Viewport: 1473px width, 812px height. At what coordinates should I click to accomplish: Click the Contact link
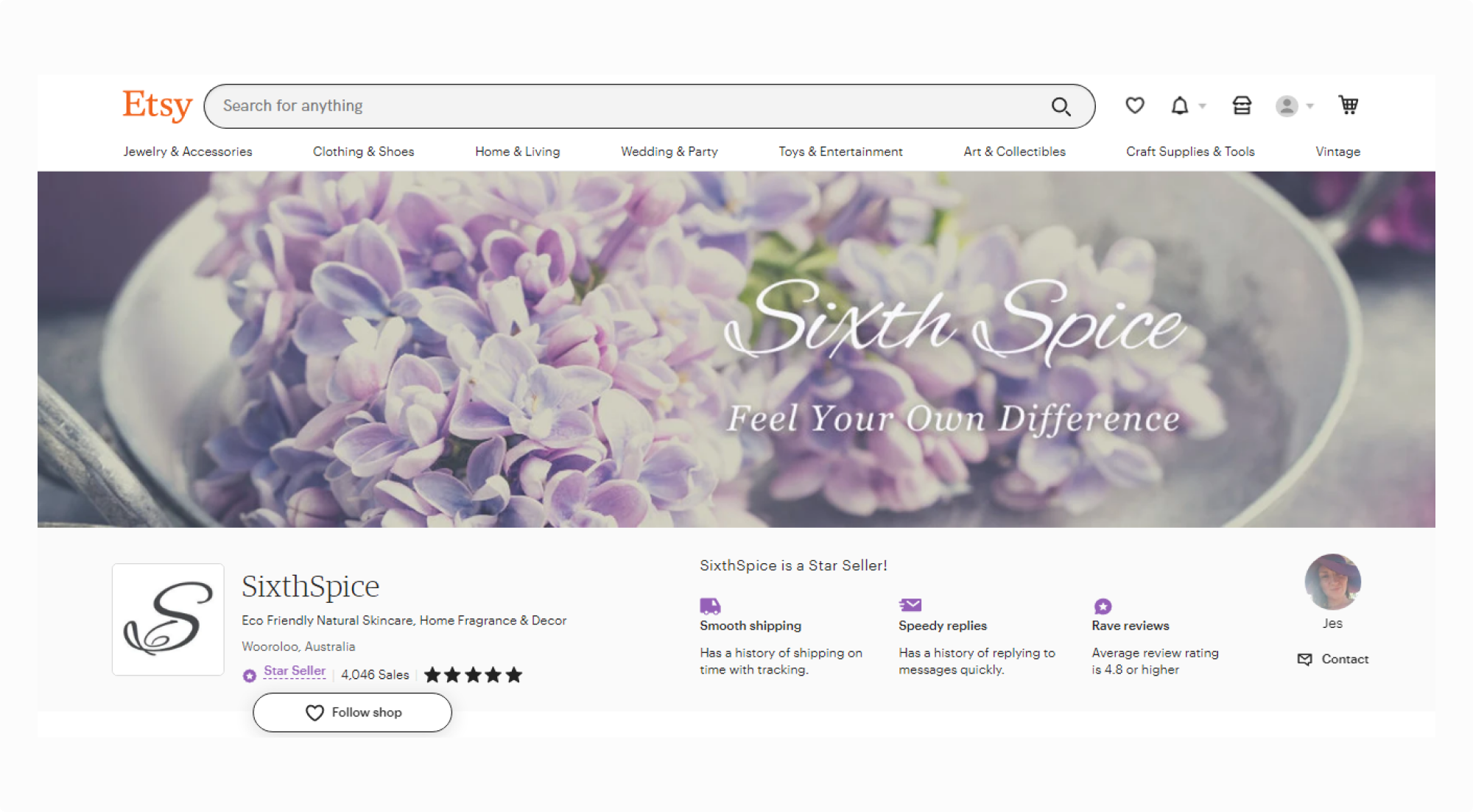coord(1345,659)
